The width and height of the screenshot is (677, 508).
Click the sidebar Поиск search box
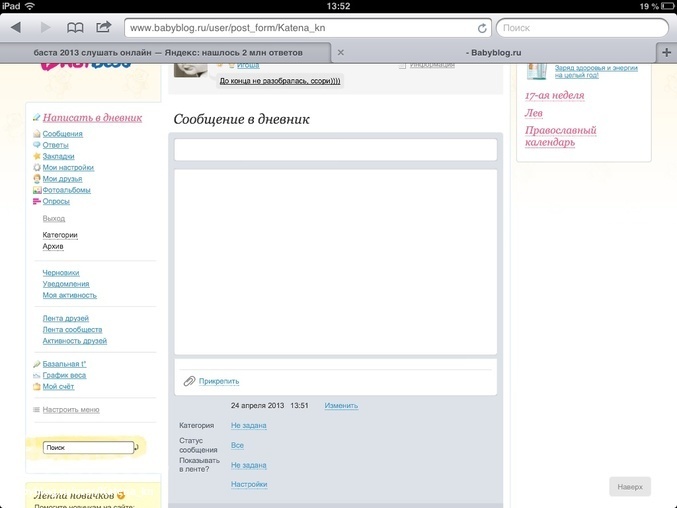pos(88,447)
